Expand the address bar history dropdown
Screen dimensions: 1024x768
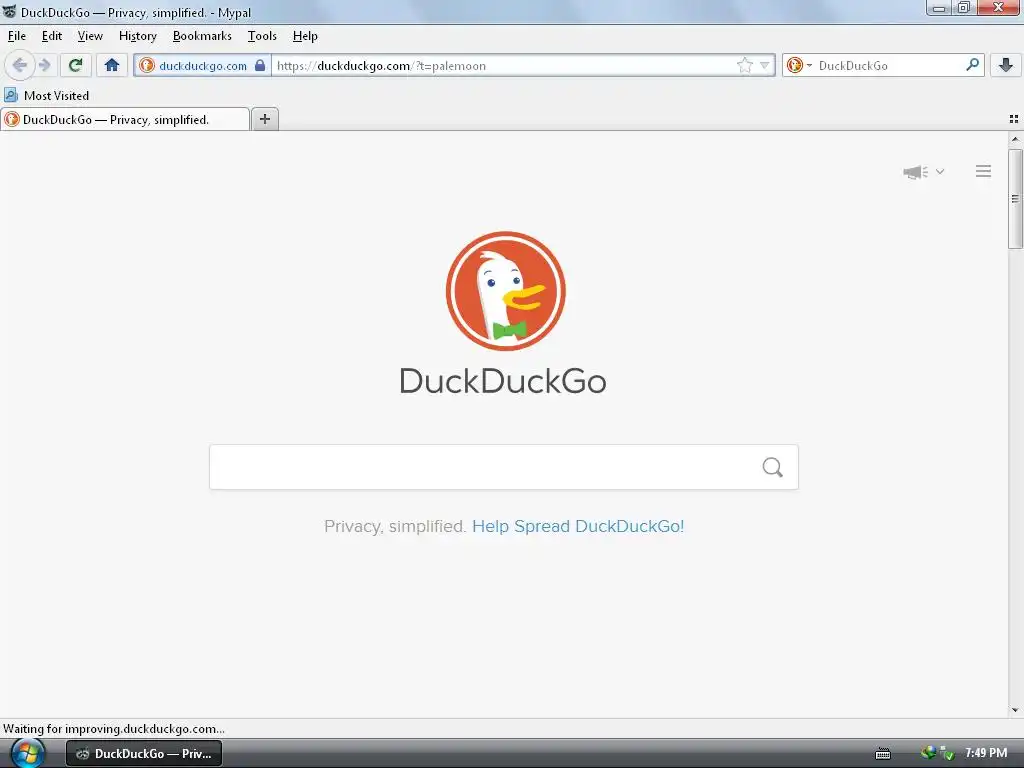765,65
